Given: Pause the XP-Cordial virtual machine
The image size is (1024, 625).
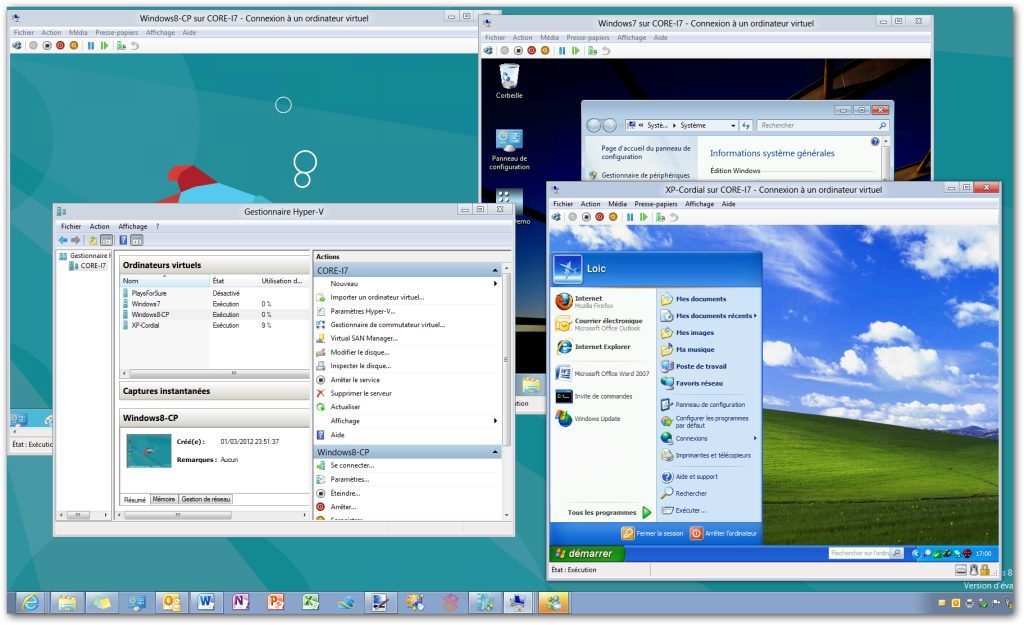Looking at the screenshot, I should (630, 217).
